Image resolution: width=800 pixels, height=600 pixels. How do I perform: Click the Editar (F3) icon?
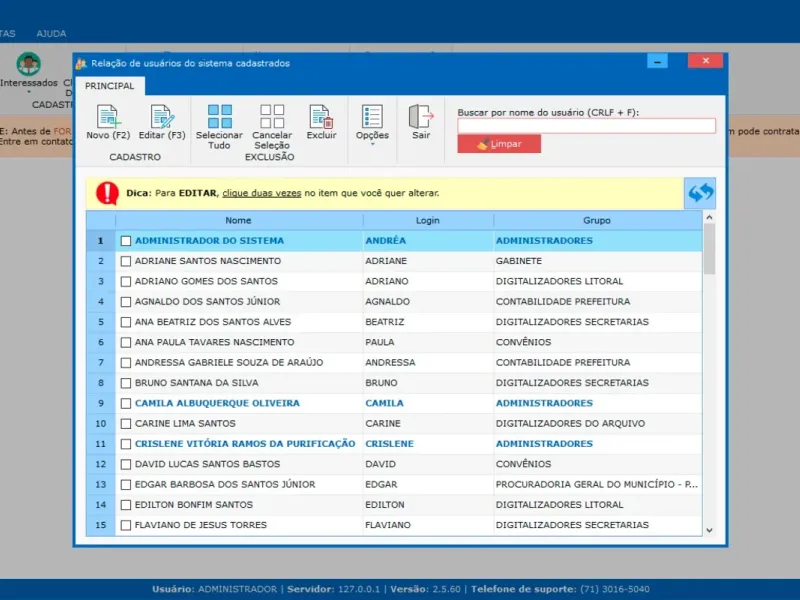point(162,116)
